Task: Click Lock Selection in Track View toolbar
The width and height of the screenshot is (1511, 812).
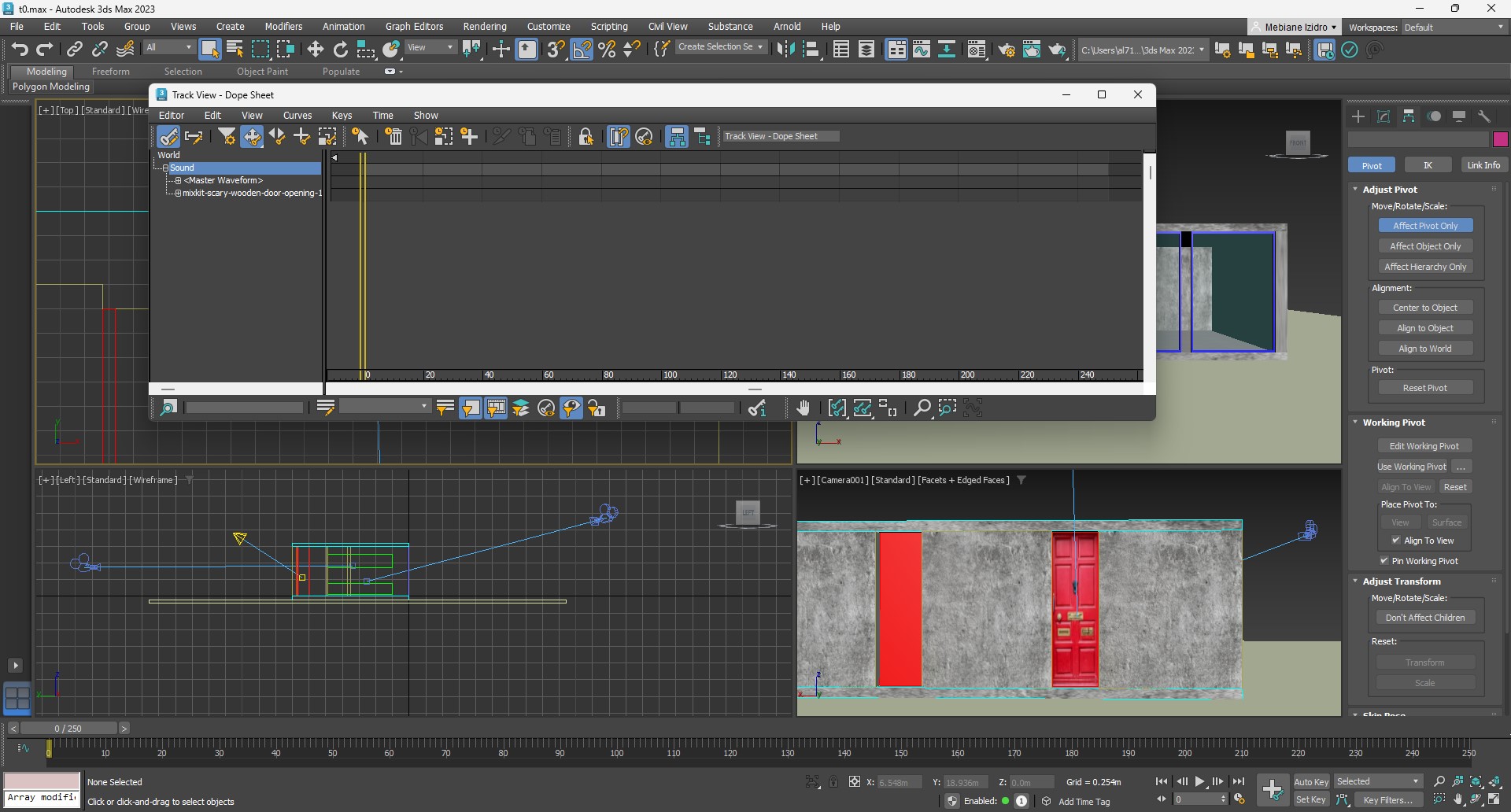Action: (586, 137)
